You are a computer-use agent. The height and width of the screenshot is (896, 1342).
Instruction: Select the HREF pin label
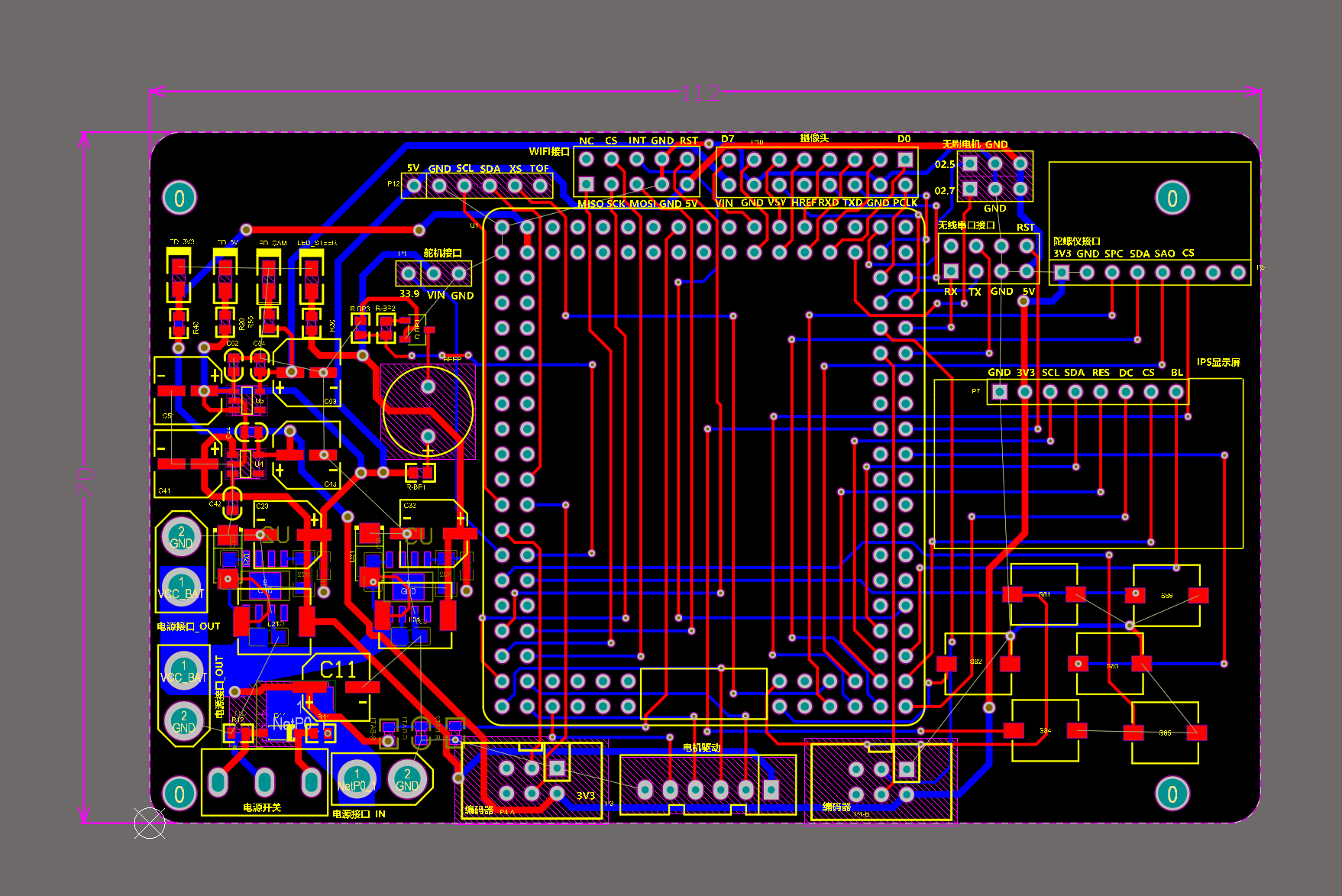[804, 202]
